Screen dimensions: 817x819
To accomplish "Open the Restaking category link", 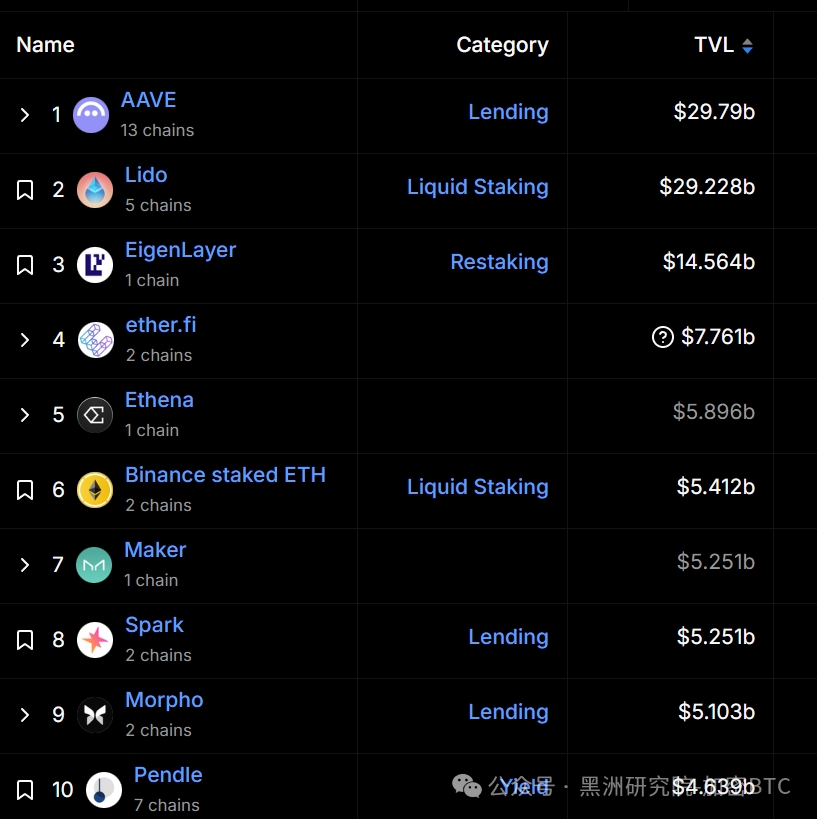I will tap(499, 262).
